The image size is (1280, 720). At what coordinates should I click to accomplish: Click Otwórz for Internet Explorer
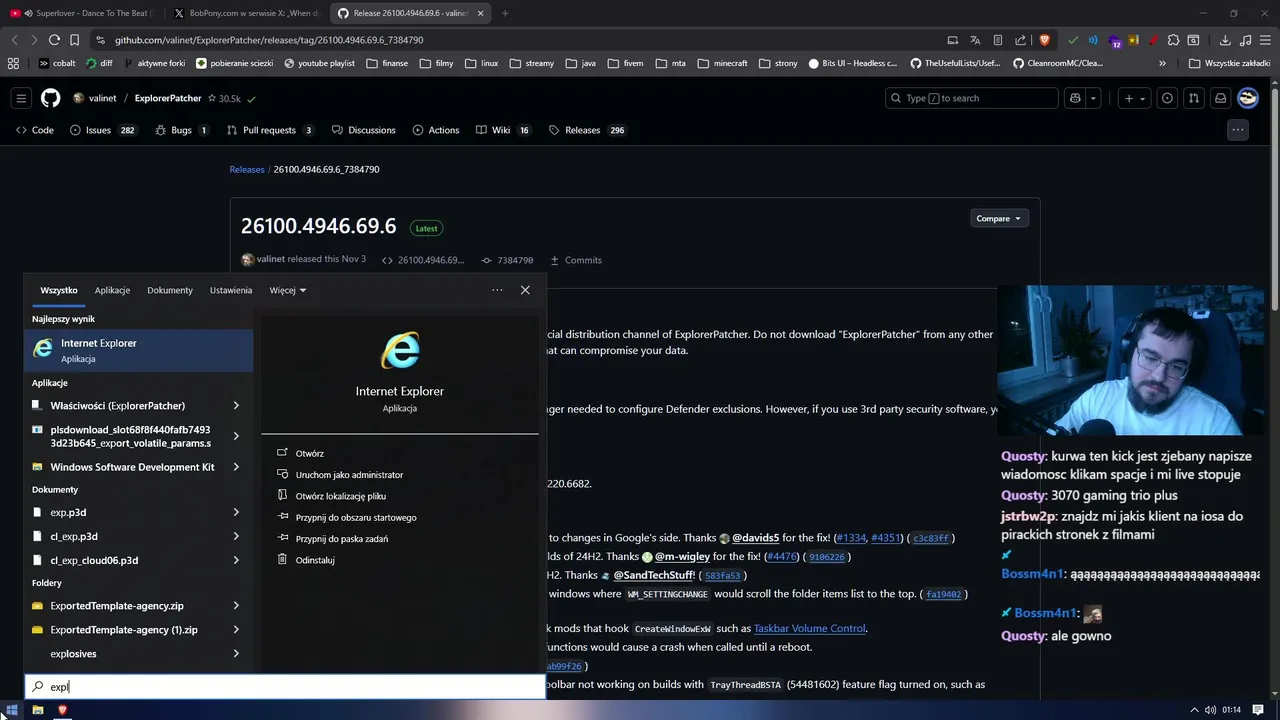[x=309, y=453]
